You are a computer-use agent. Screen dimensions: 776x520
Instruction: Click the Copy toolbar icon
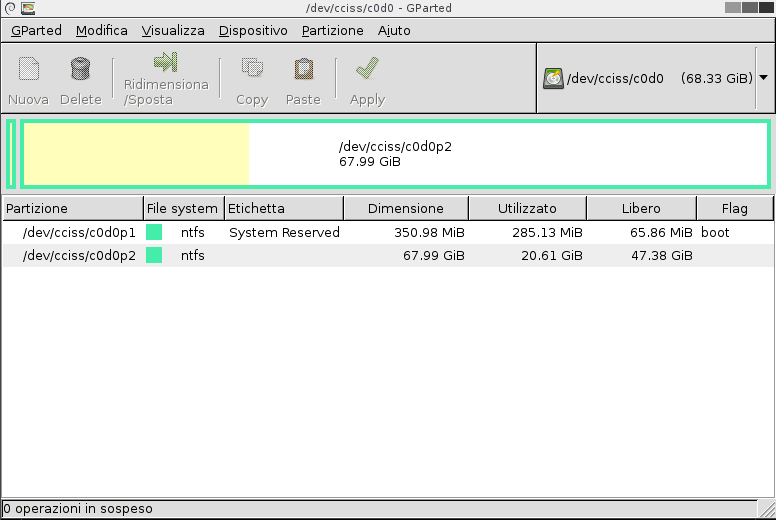click(x=252, y=70)
